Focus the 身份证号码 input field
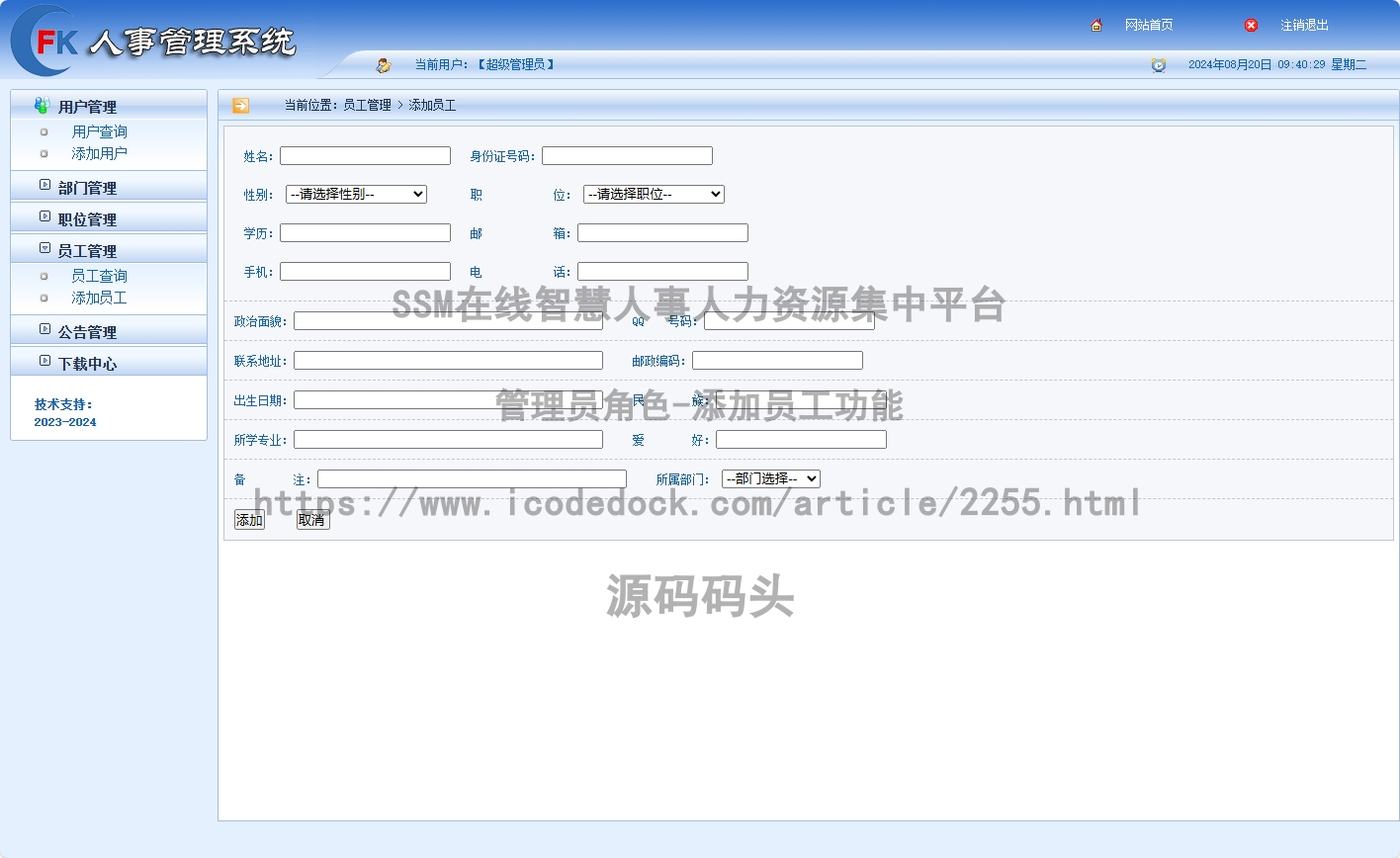 [627, 155]
